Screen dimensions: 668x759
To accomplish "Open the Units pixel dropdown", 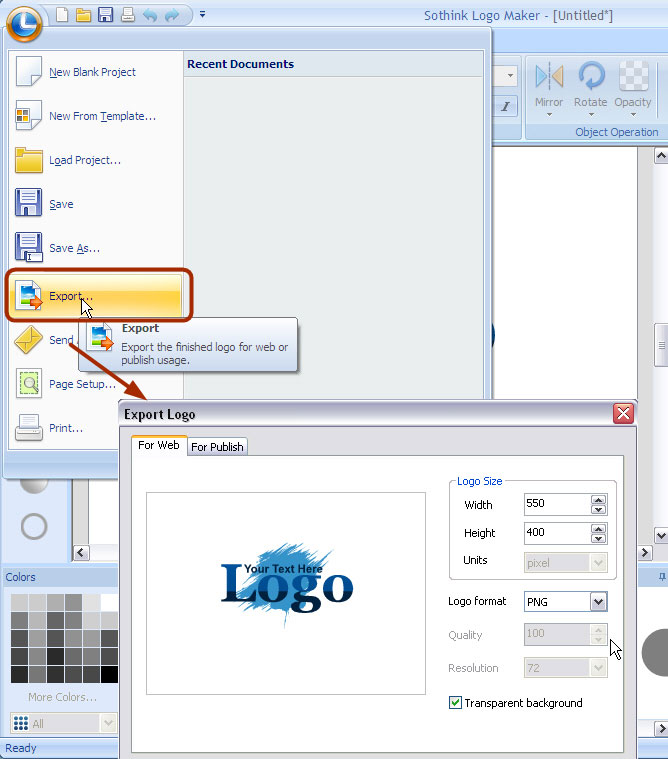I will tap(565, 562).
